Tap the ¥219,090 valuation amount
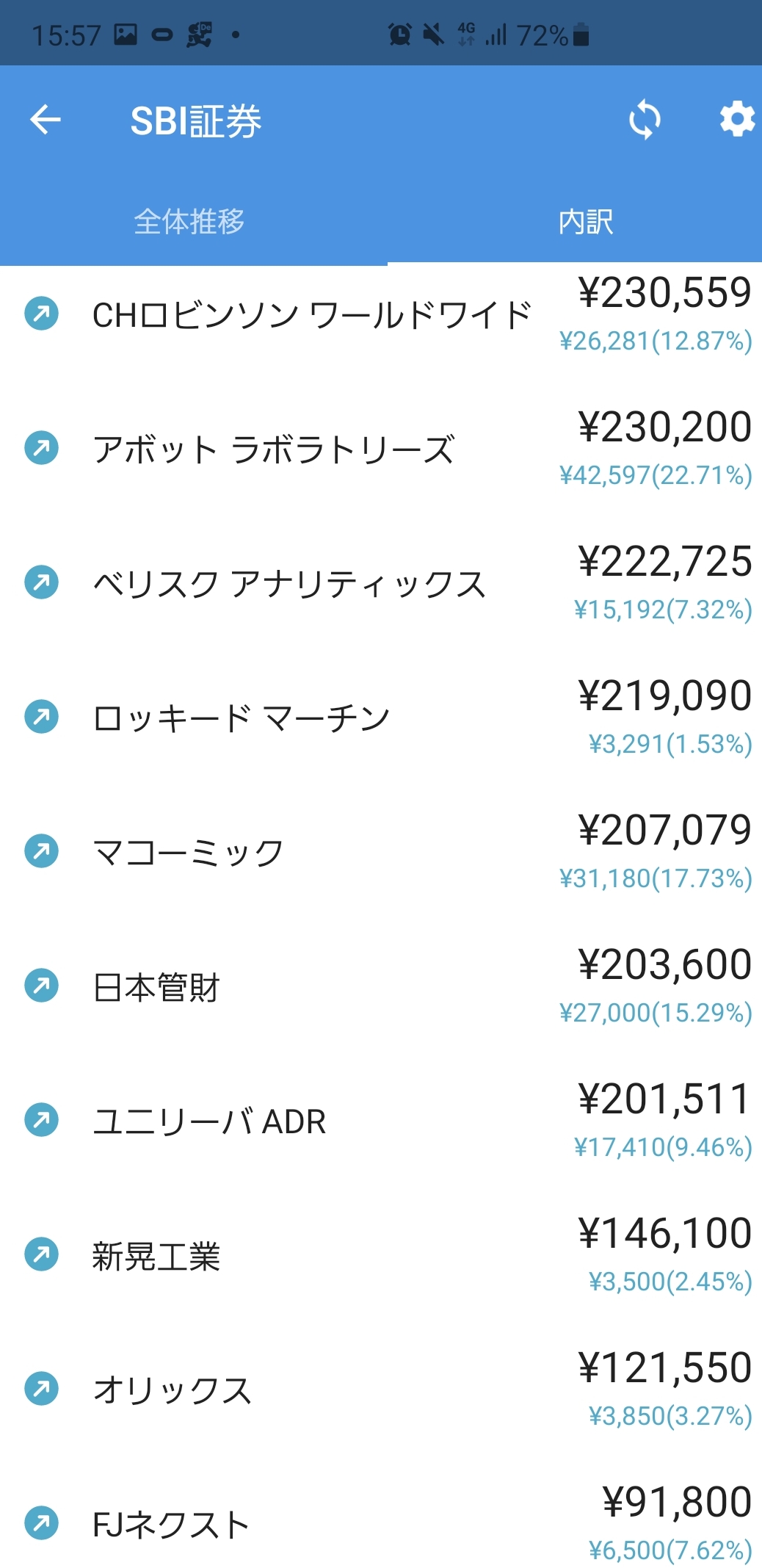762x1568 pixels. [664, 696]
